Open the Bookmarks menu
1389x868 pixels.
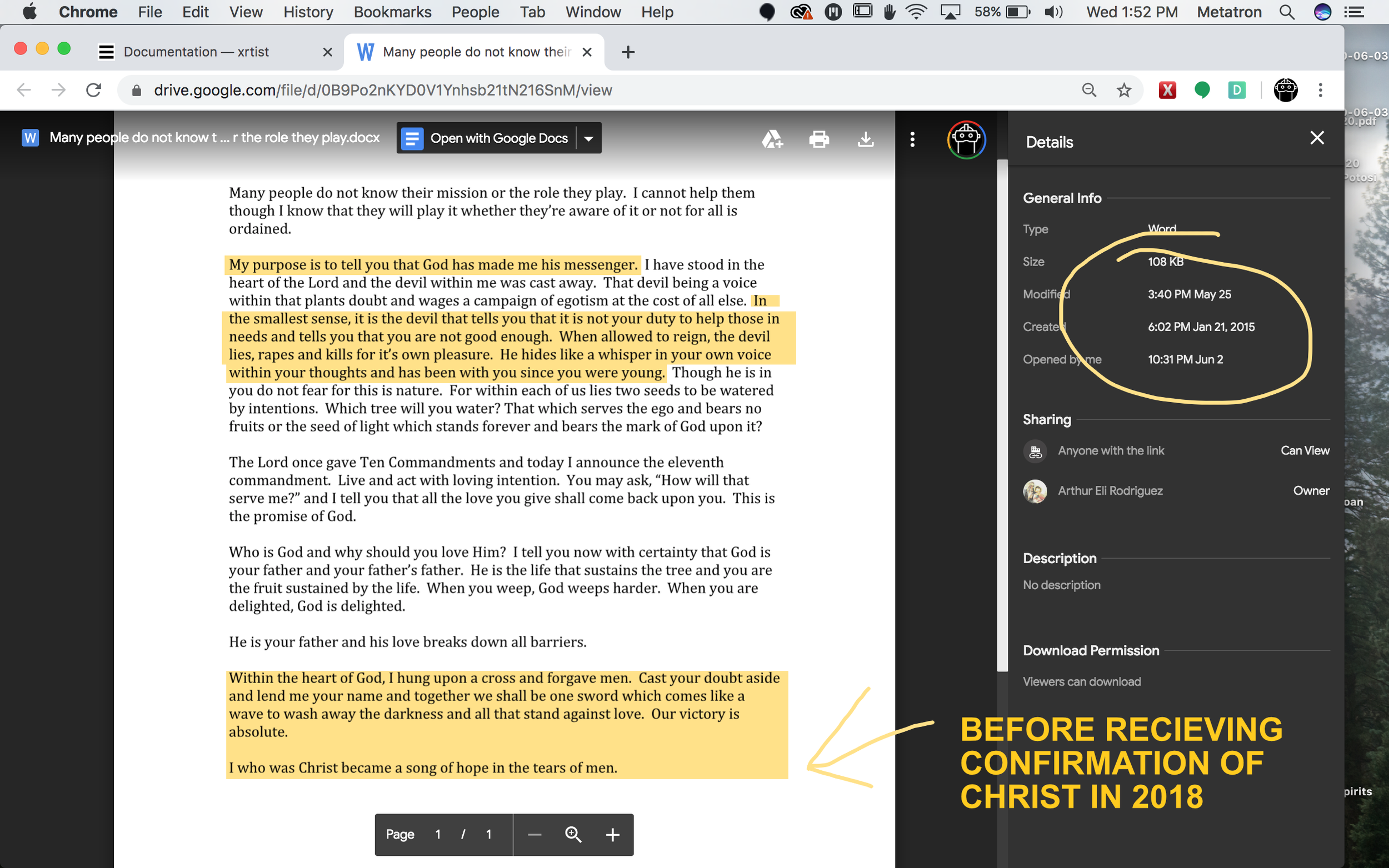(x=392, y=12)
